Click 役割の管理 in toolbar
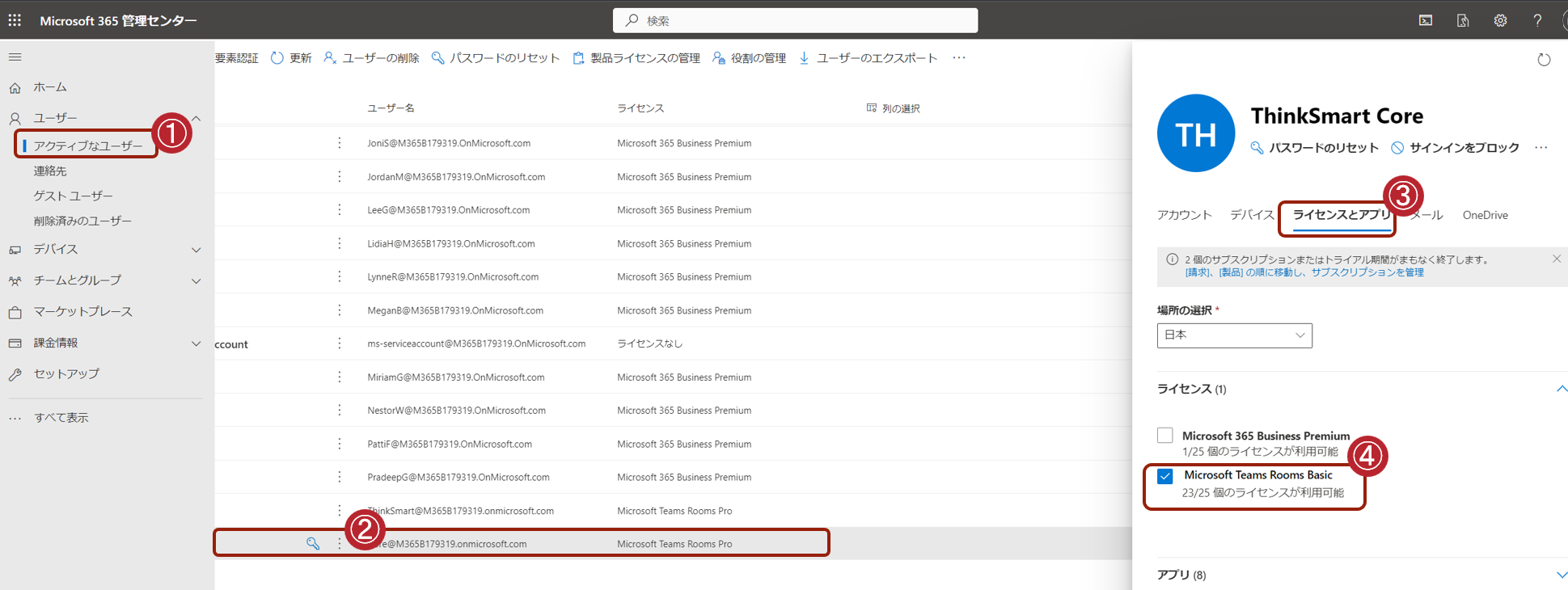The width and height of the screenshot is (1568, 590). click(x=750, y=58)
